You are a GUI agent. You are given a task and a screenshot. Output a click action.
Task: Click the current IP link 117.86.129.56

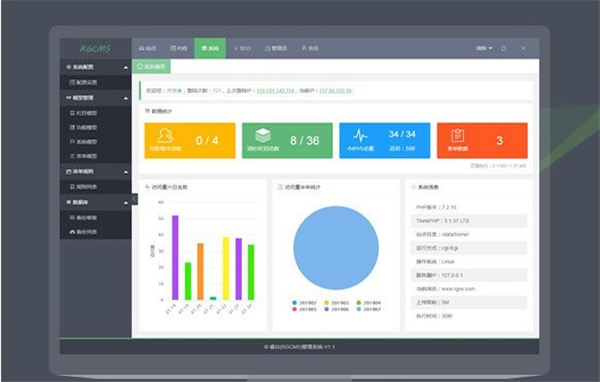[336, 91]
